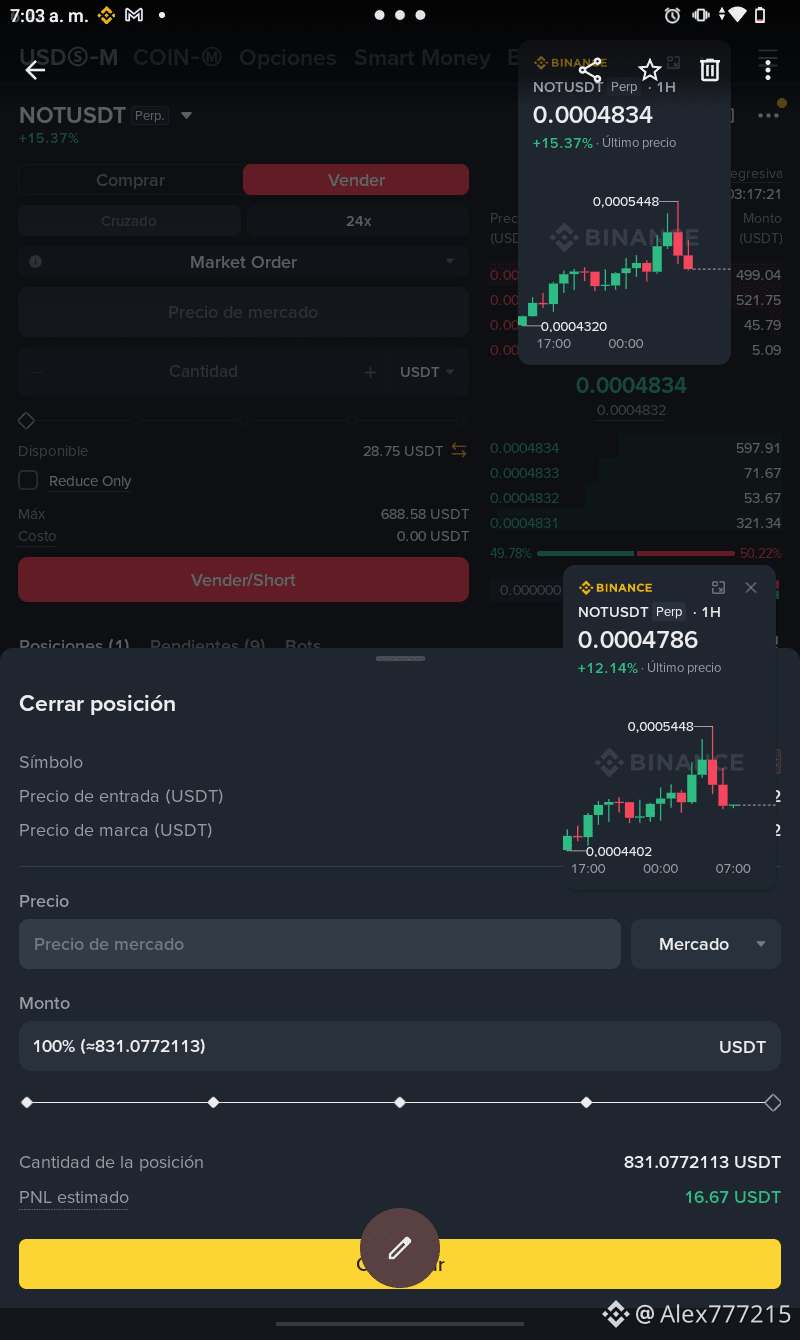This screenshot has height=1340, width=800.
Task: Tap the yellow confirm button at bottom
Action: [400, 1264]
